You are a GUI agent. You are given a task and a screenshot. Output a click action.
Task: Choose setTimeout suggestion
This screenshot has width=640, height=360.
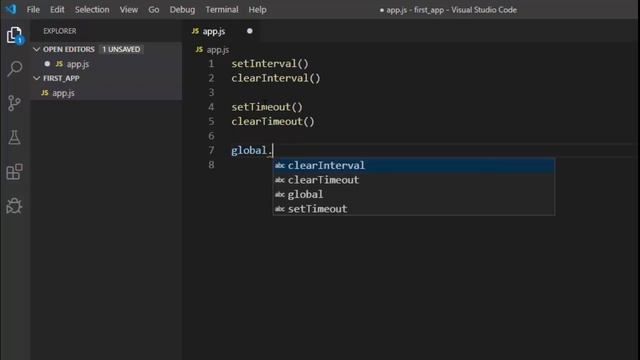[413, 209]
